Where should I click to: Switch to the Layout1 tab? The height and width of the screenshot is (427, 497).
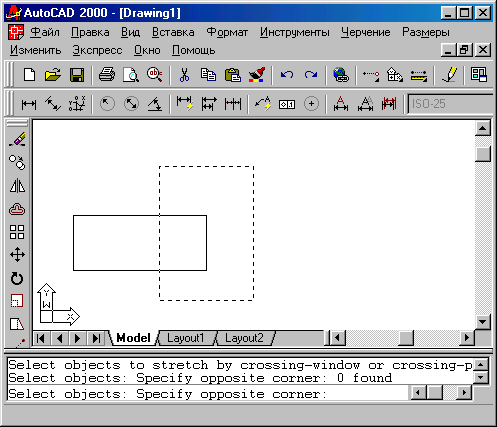(186, 338)
